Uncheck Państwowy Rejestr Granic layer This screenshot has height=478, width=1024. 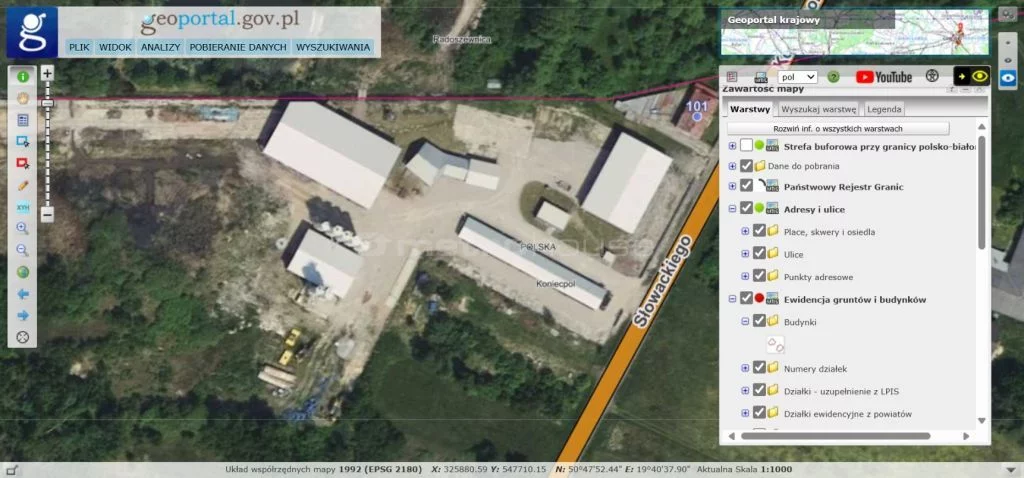tap(746, 187)
